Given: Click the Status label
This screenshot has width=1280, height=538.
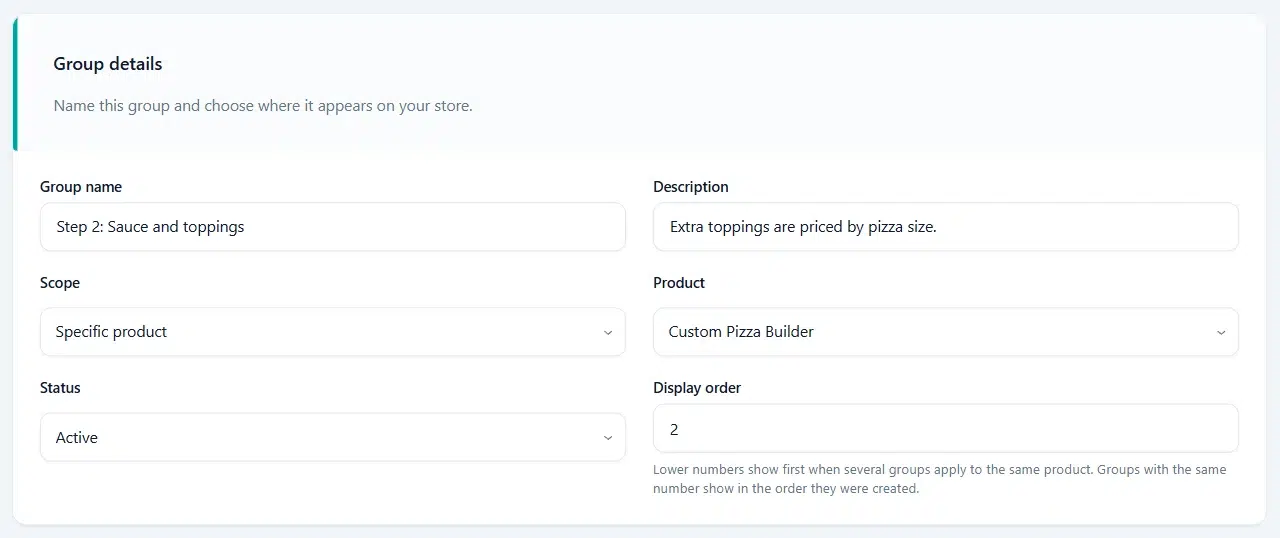Looking at the screenshot, I should [60, 388].
